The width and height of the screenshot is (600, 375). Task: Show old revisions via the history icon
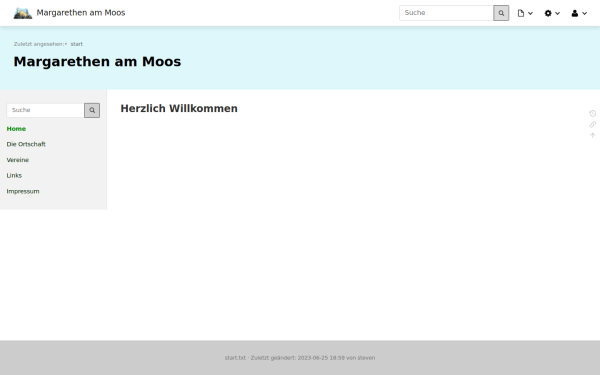pyautogui.click(x=592, y=113)
